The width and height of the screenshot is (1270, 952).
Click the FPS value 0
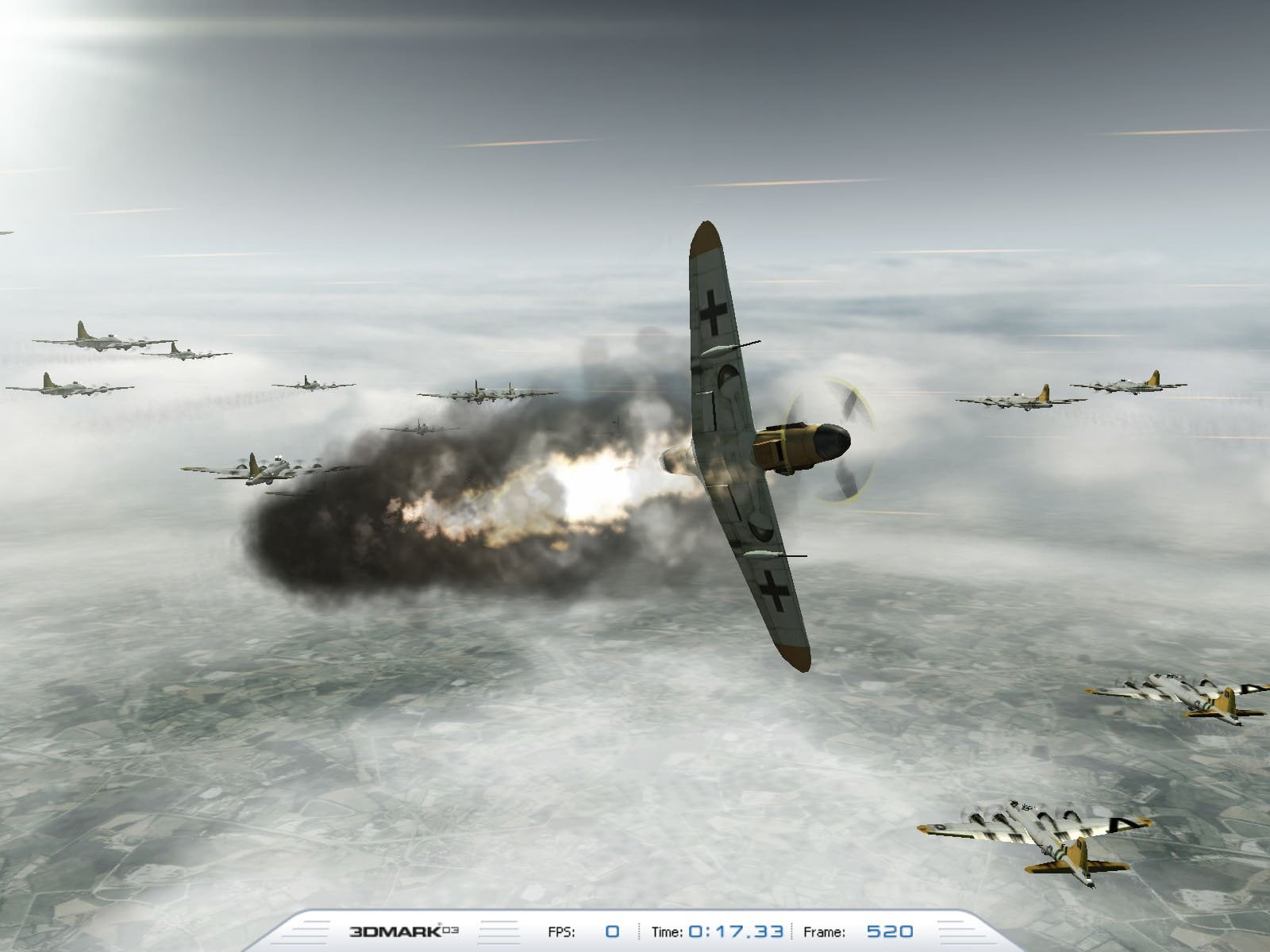pyautogui.click(x=612, y=931)
